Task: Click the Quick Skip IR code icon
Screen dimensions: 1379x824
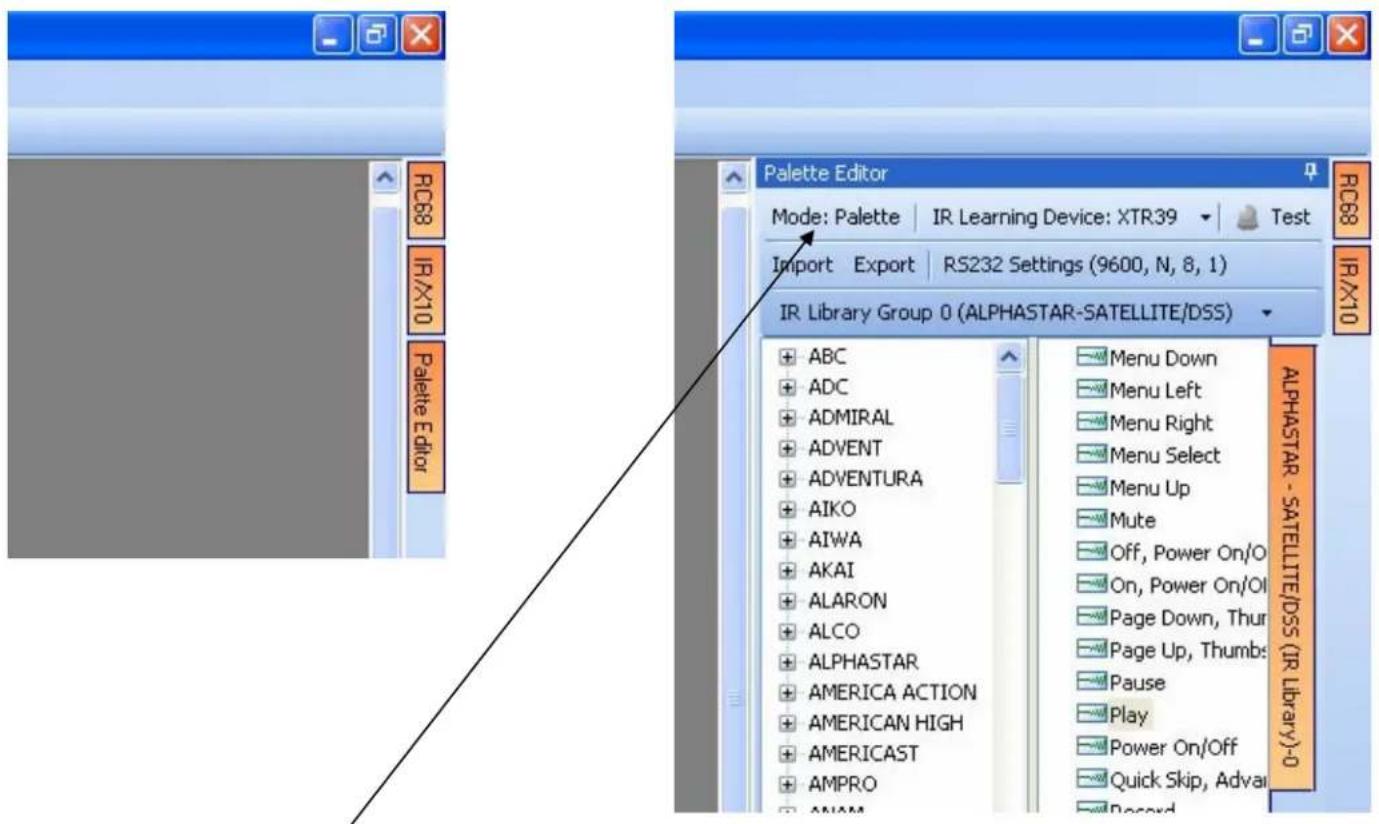Action: pyautogui.click(x=1091, y=780)
